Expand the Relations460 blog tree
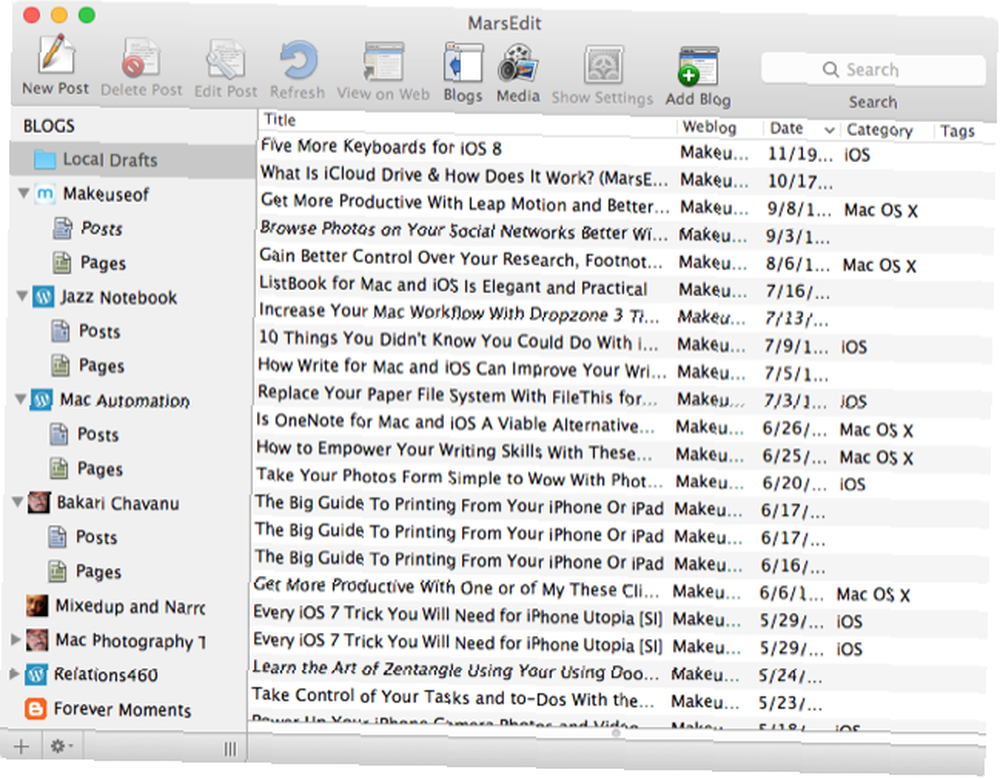Screen dimensions: 1000x778 click(x=14, y=673)
